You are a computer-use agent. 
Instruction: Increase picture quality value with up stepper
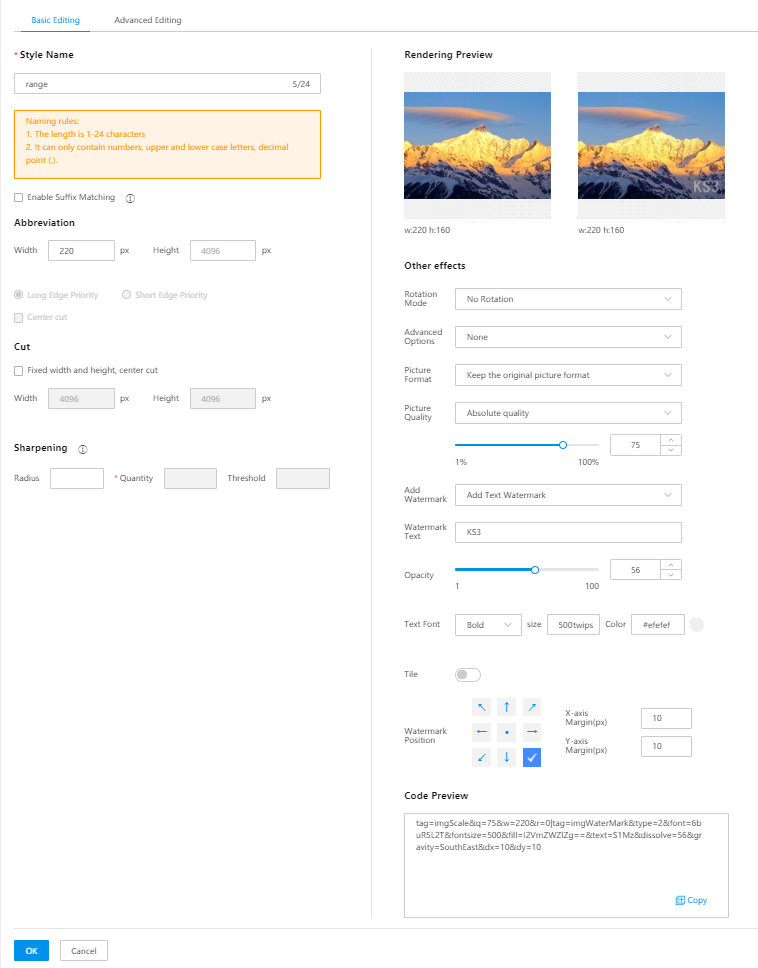pos(671,440)
